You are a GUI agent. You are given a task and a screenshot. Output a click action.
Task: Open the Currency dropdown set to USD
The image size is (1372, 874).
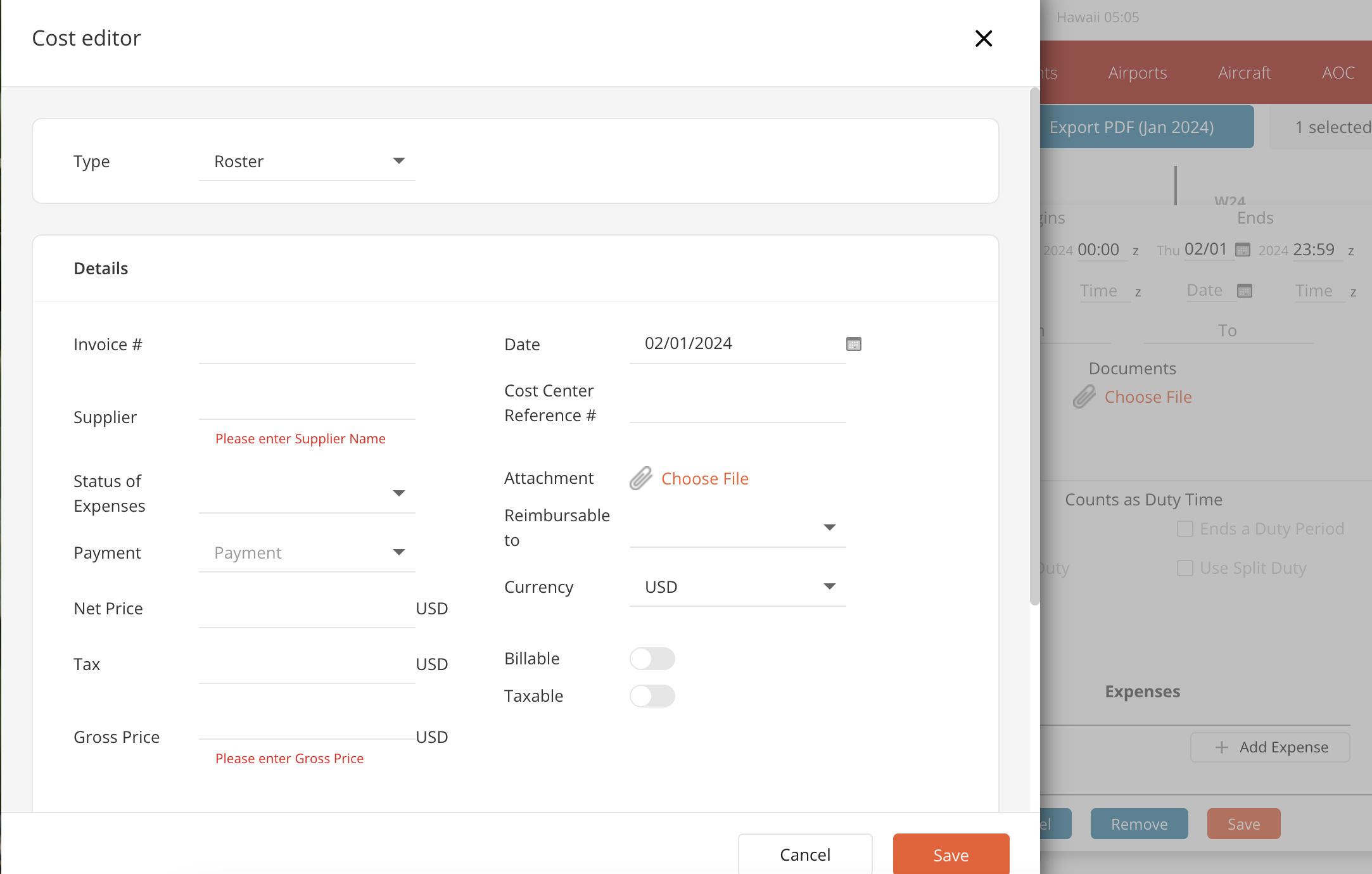point(738,587)
